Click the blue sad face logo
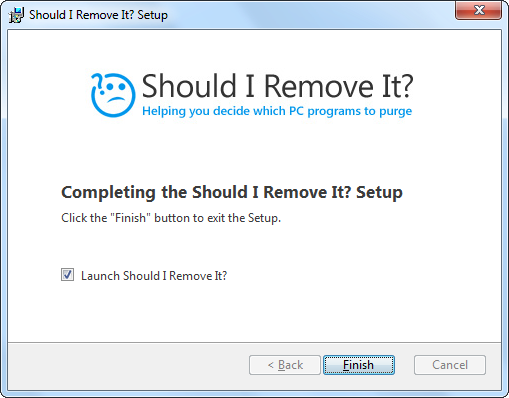This screenshot has width=509, height=398. click(113, 95)
